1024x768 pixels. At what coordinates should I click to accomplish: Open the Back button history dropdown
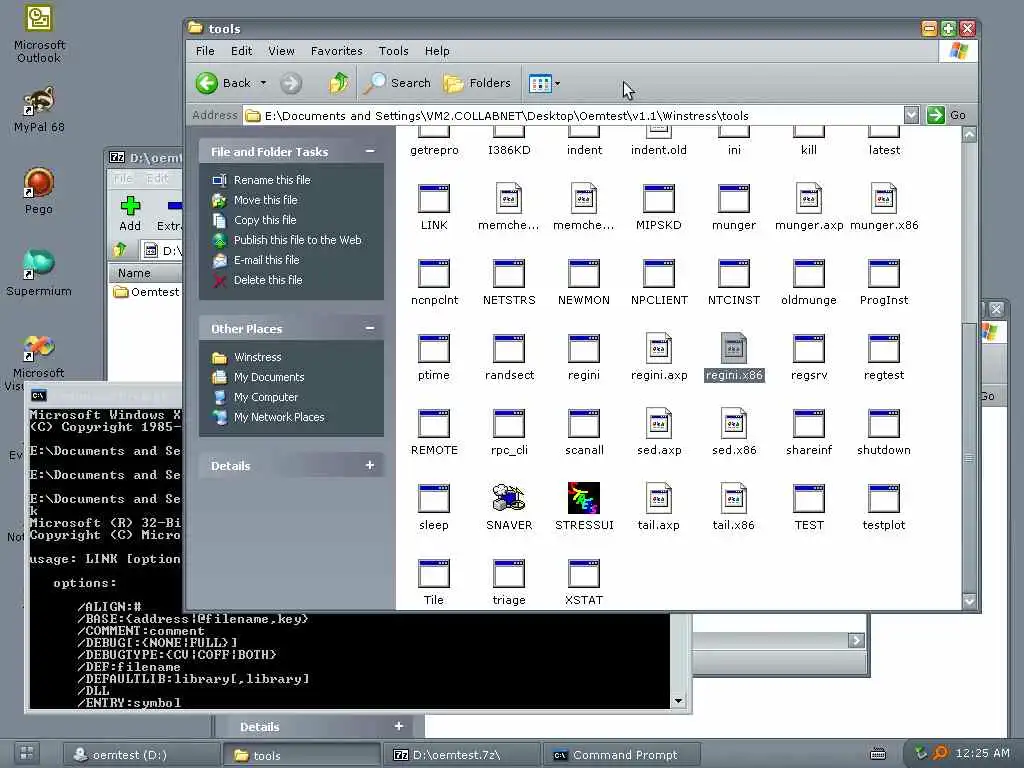click(x=263, y=83)
